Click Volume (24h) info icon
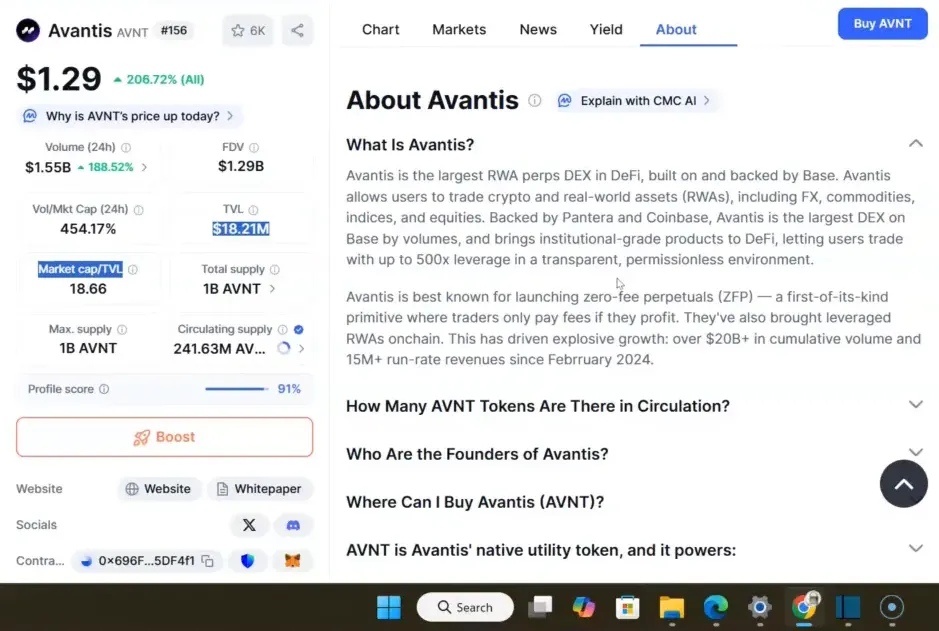 (x=126, y=147)
